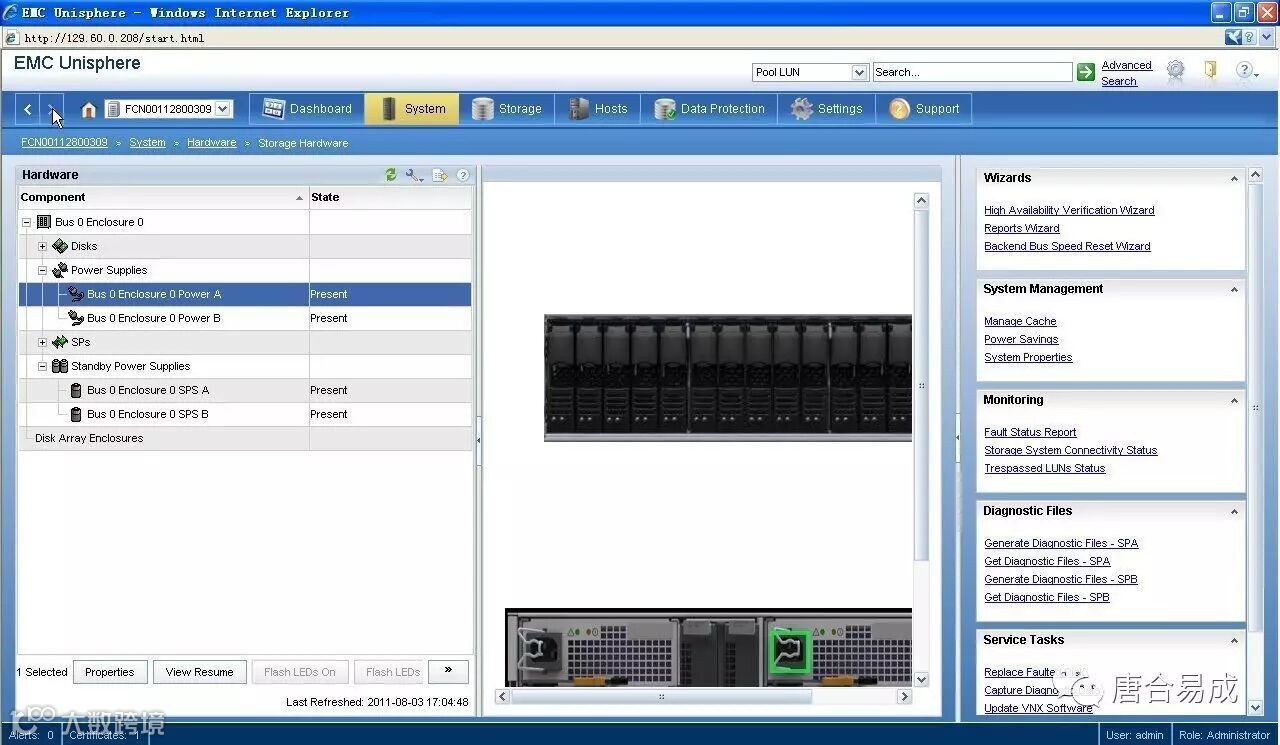Image resolution: width=1280 pixels, height=745 pixels.
Task: Click the gear icon beside Advanced Search
Action: (x=1176, y=70)
